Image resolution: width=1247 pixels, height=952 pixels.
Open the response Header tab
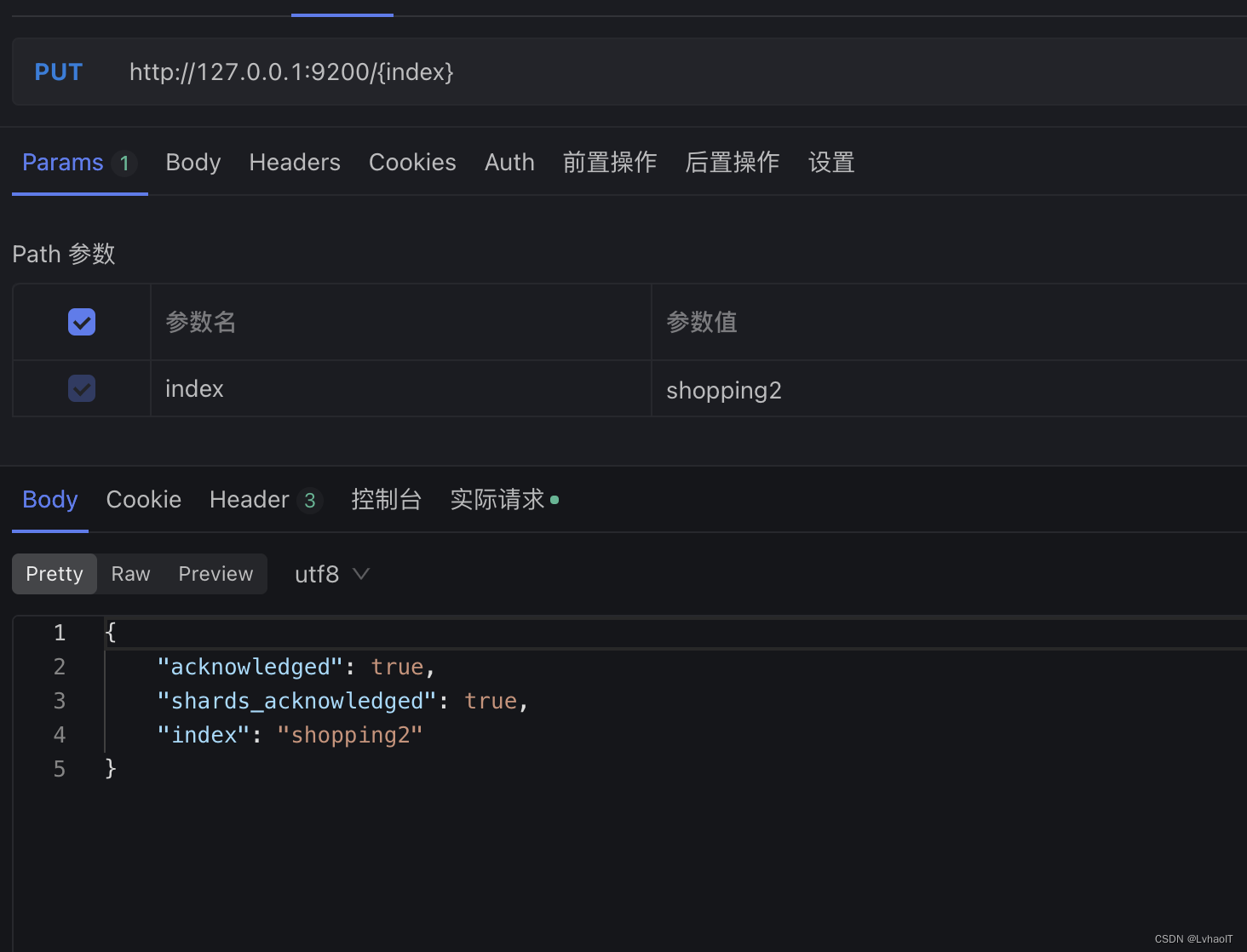point(266,499)
